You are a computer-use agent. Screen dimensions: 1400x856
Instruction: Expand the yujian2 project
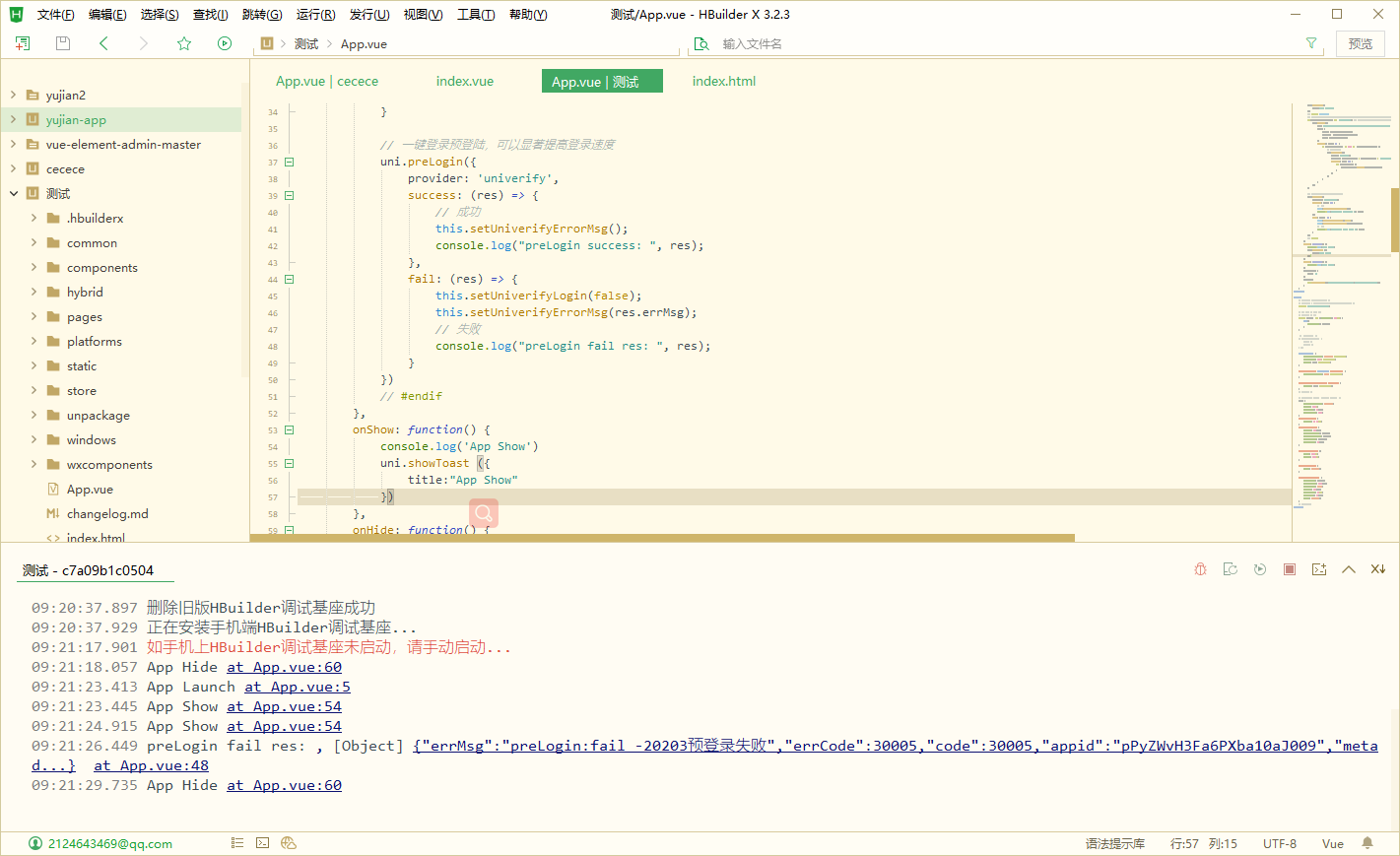coord(14,96)
